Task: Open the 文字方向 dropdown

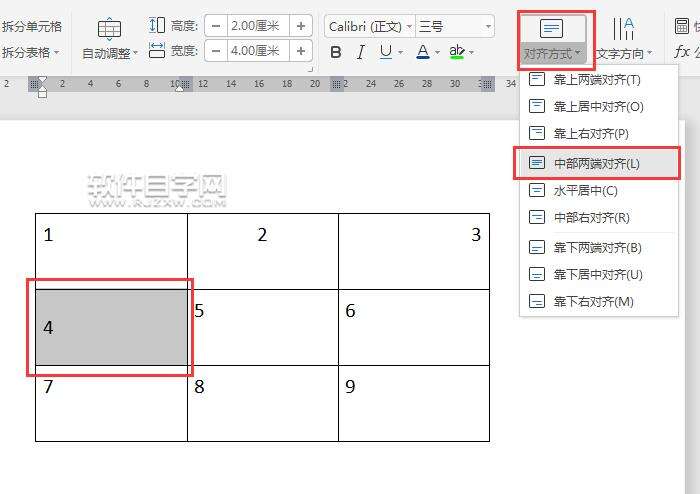Action: [625, 54]
